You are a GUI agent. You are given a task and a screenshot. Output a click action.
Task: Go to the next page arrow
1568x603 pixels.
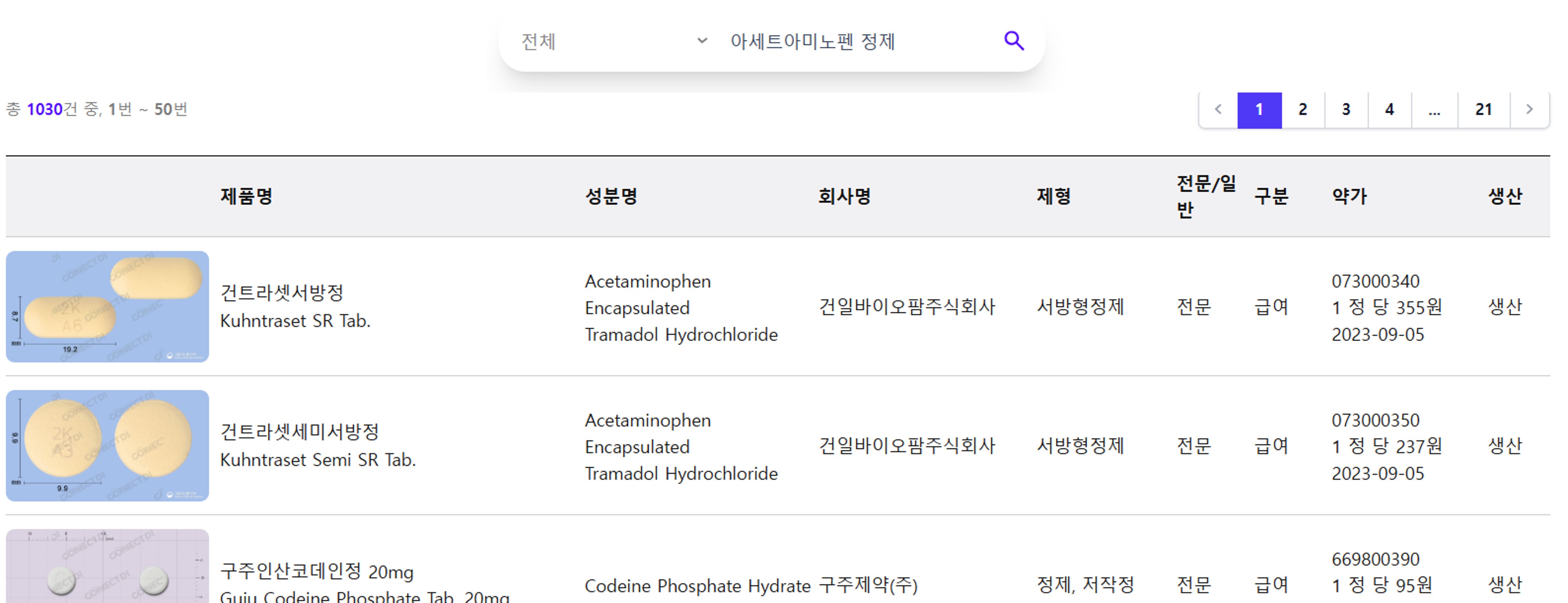(x=1529, y=110)
